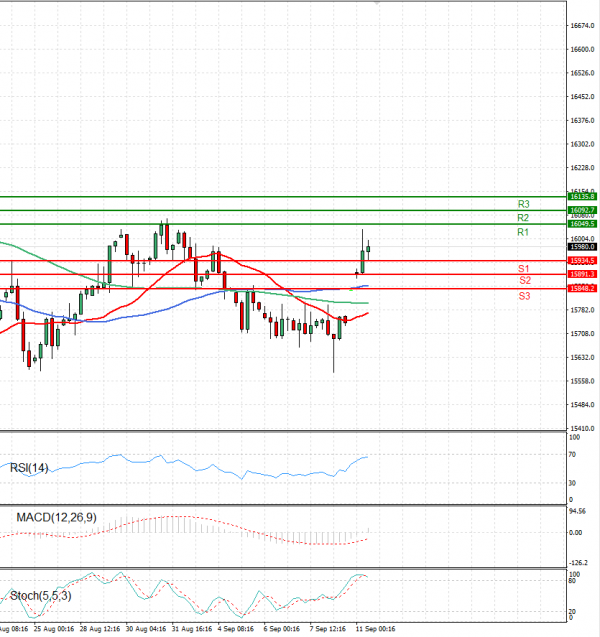
Task: Click the 15782.0 price axis value
Action: tap(583, 310)
